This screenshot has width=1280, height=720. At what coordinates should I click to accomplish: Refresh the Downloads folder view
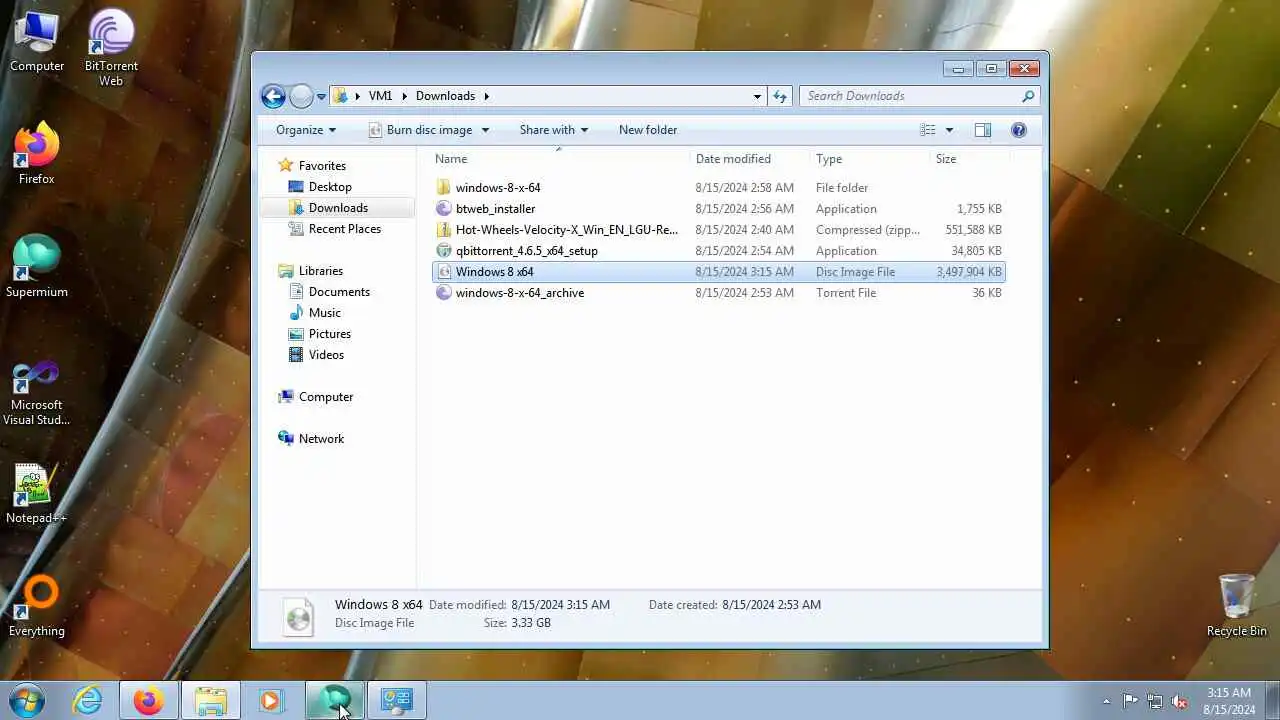click(x=780, y=96)
